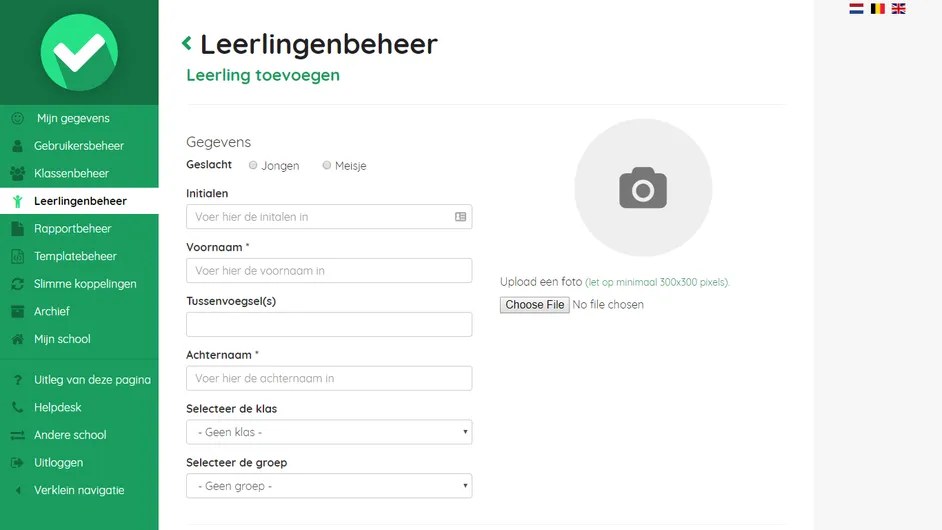Click the Leerlingenbeheer page heading
Viewport: 942px width, 530px height.
click(319, 44)
